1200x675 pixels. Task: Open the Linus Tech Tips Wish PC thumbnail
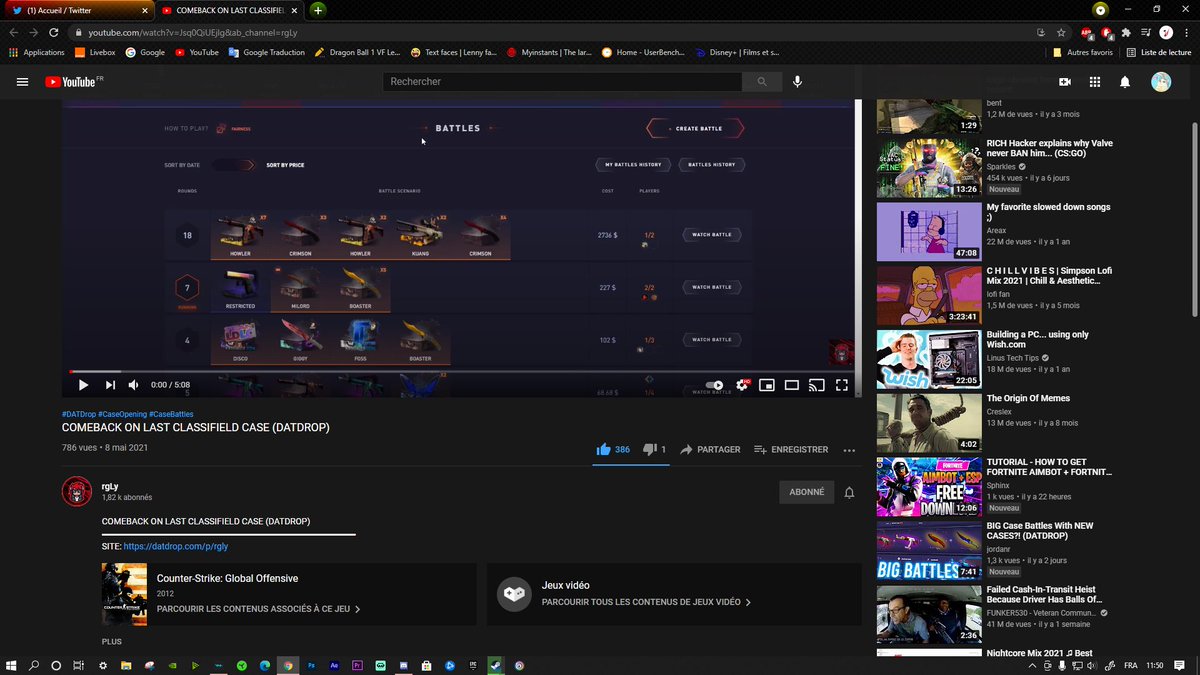[x=929, y=359]
